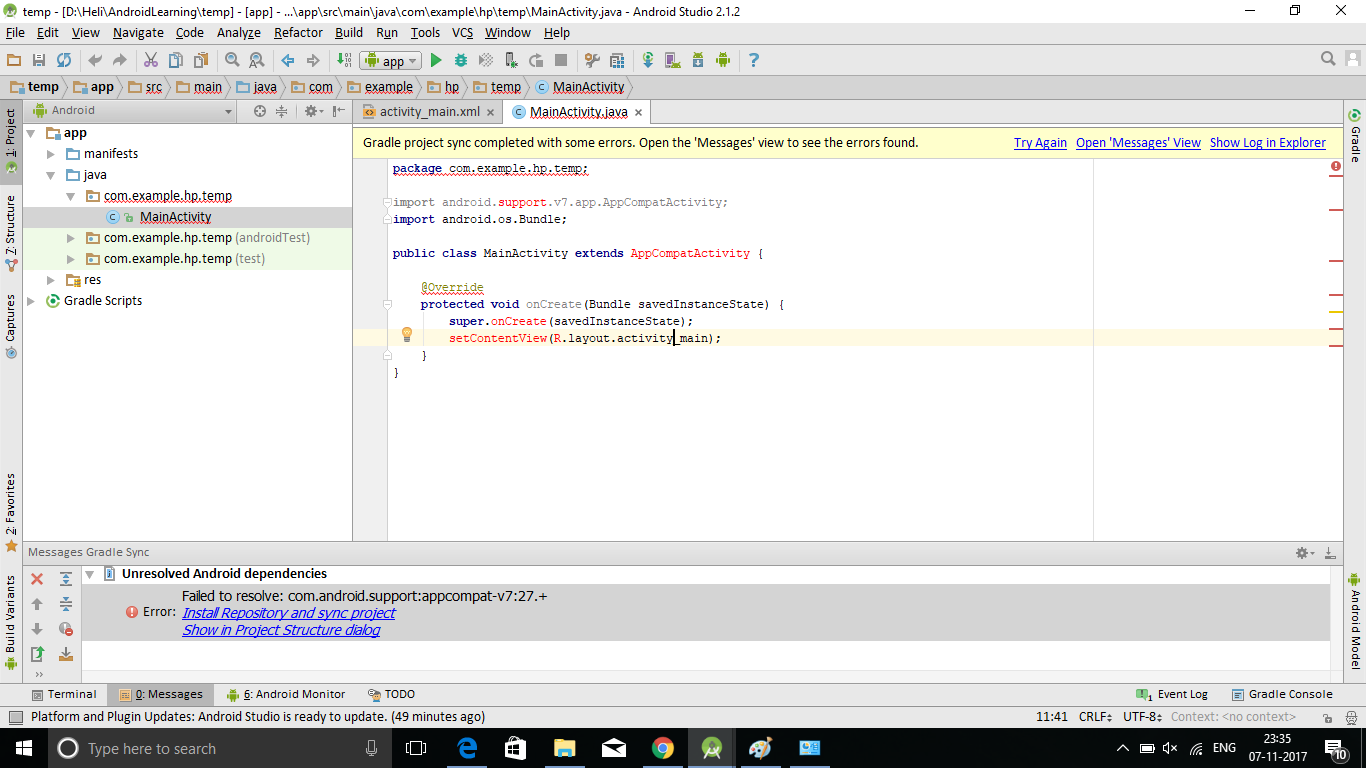Screen dimensions: 1366x768
Task: Collapse all nodes in Project panel toolbar
Action: (282, 111)
